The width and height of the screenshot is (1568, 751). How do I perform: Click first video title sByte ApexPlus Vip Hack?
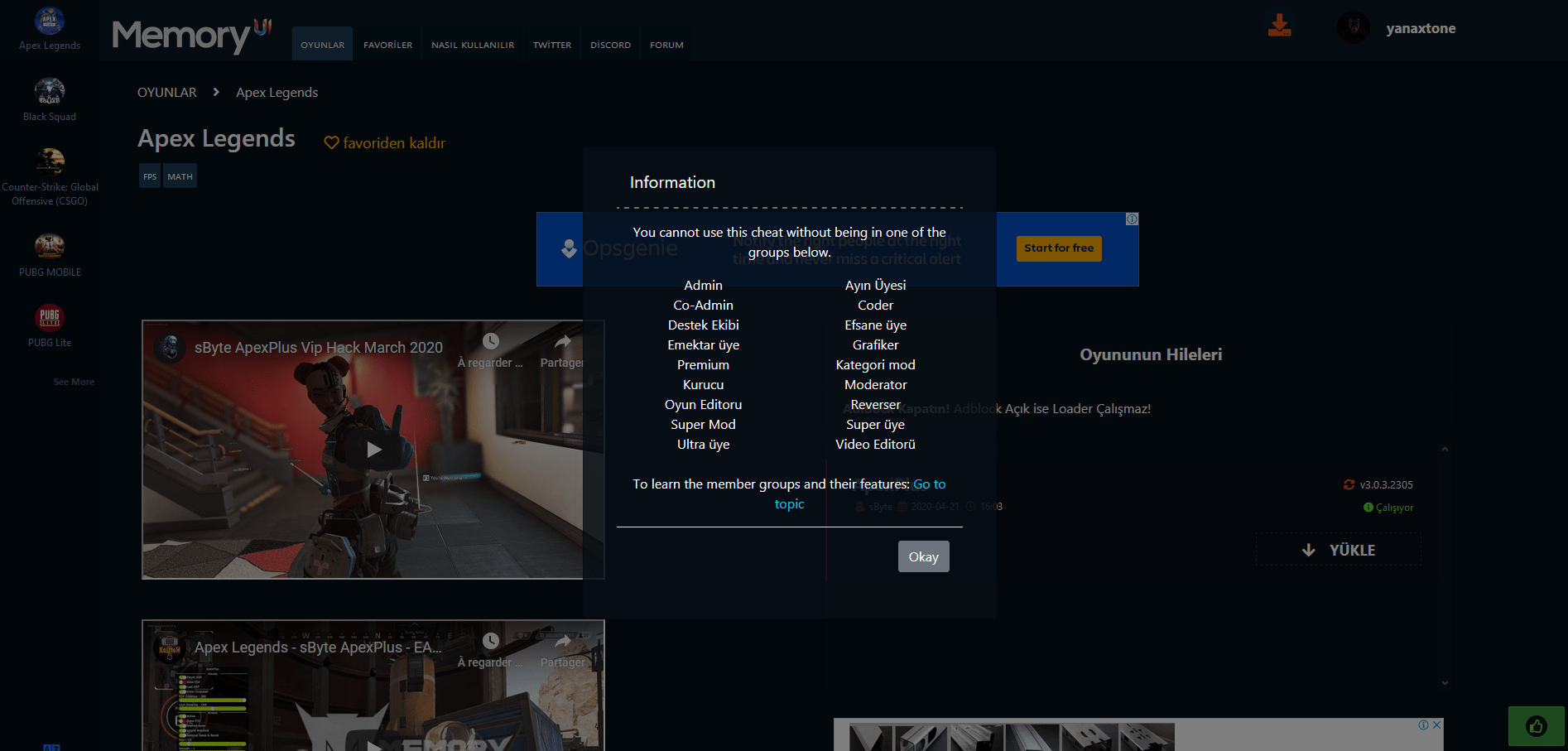click(x=319, y=348)
